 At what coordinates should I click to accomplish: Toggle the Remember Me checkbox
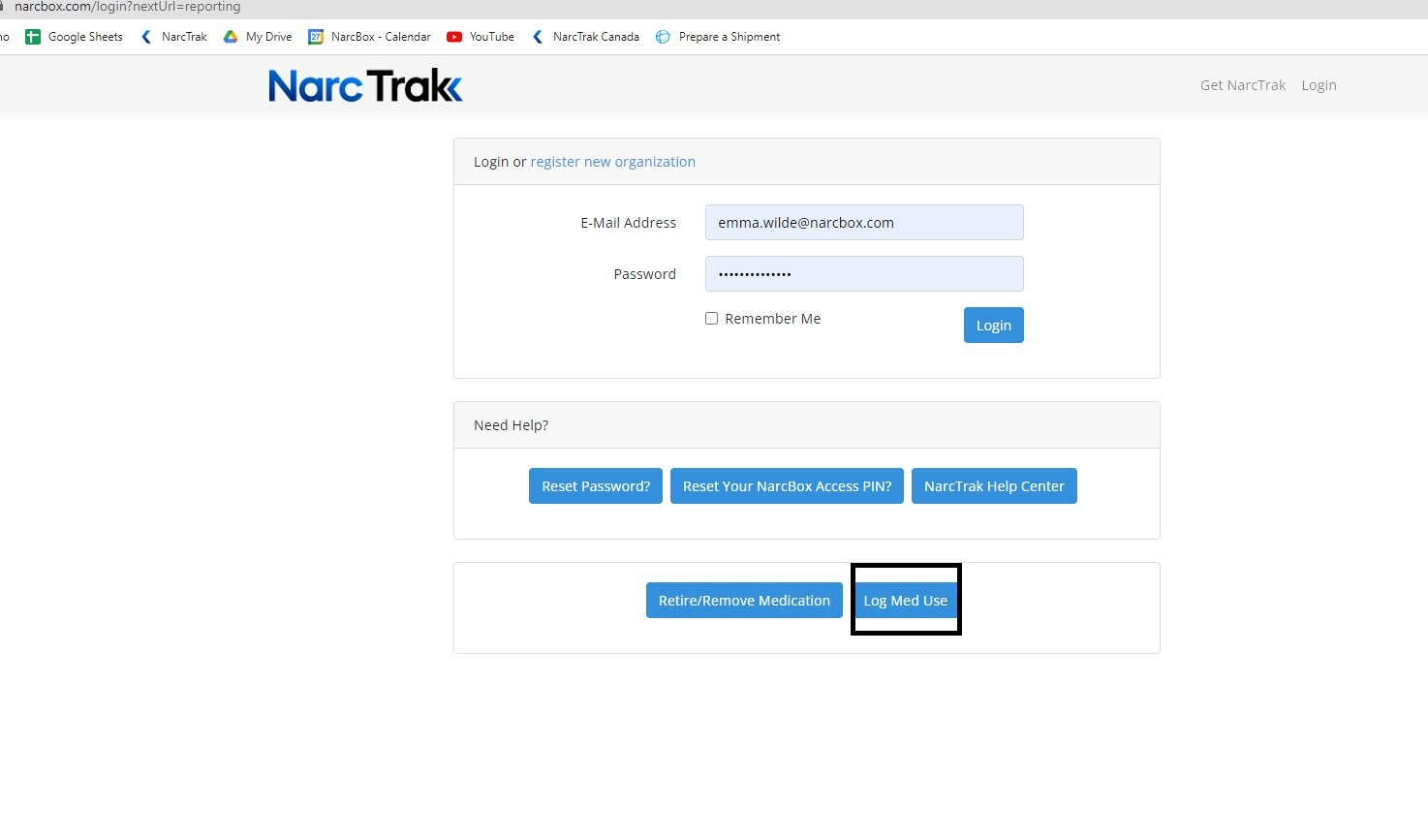pyautogui.click(x=711, y=318)
